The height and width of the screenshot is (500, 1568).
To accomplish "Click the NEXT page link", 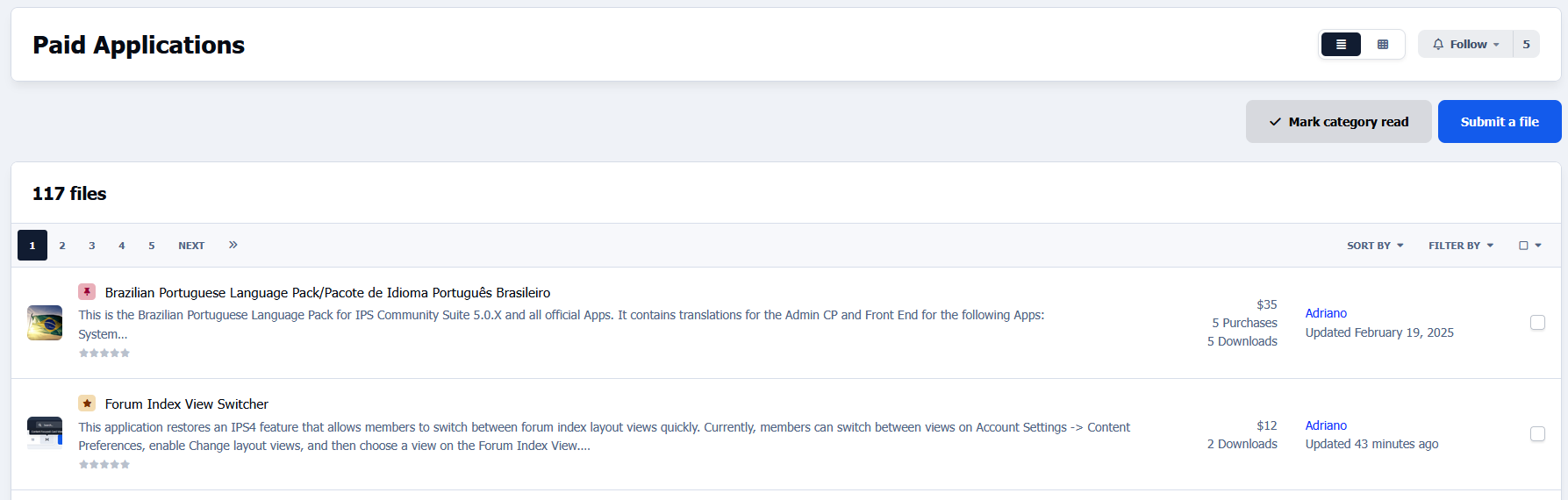I will [x=191, y=246].
